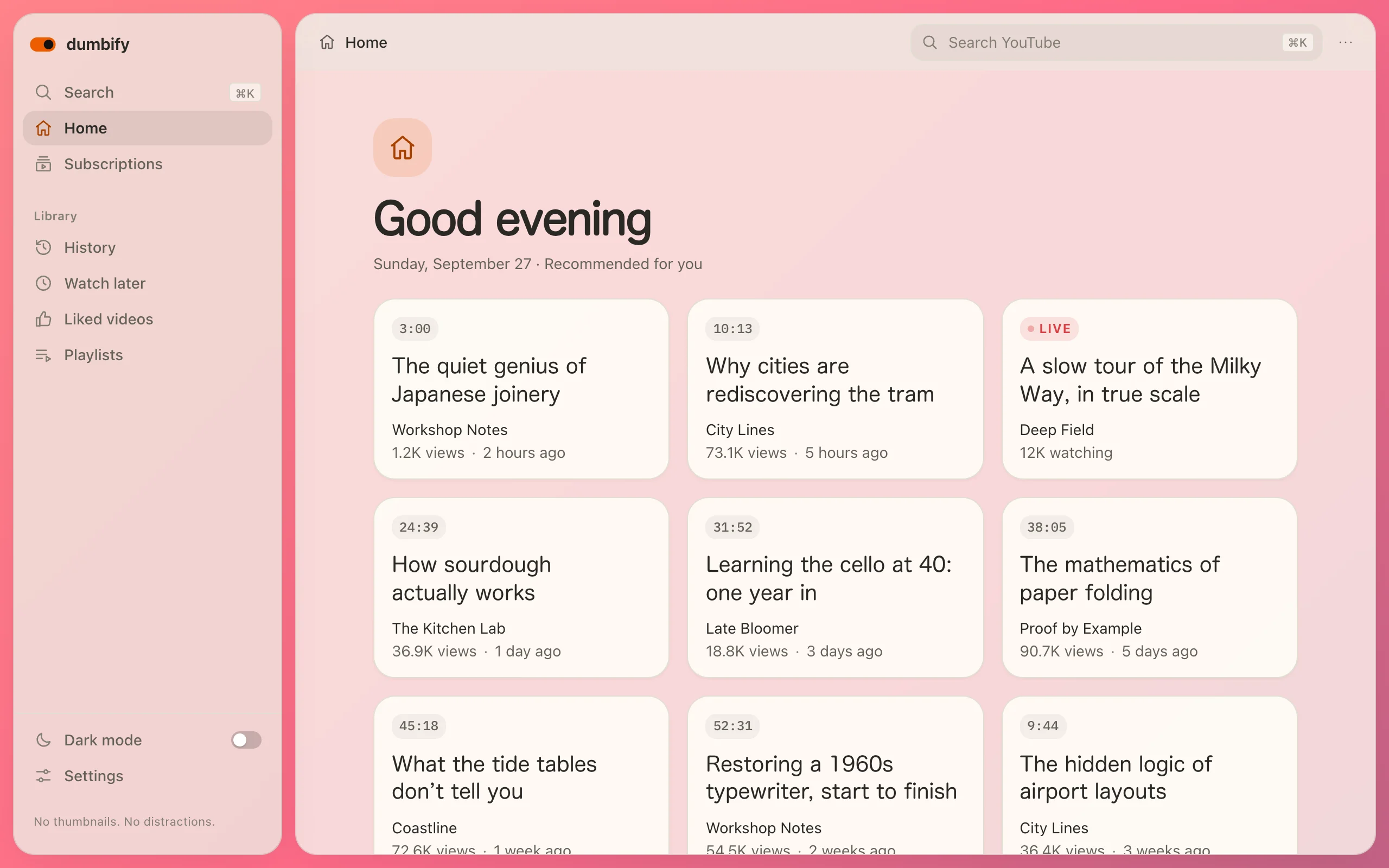
Task: Click the Deep Field channel name
Action: point(1057,430)
